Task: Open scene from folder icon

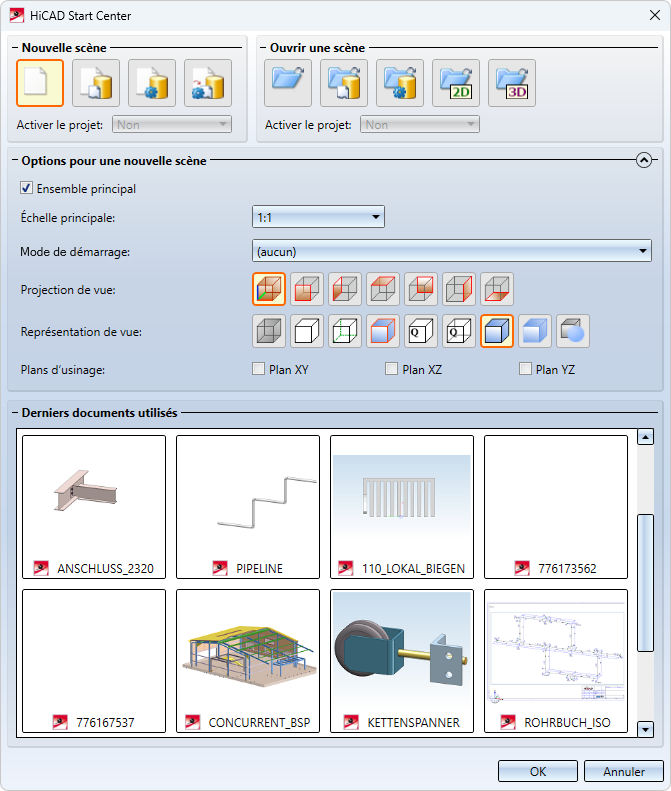Action: point(288,83)
